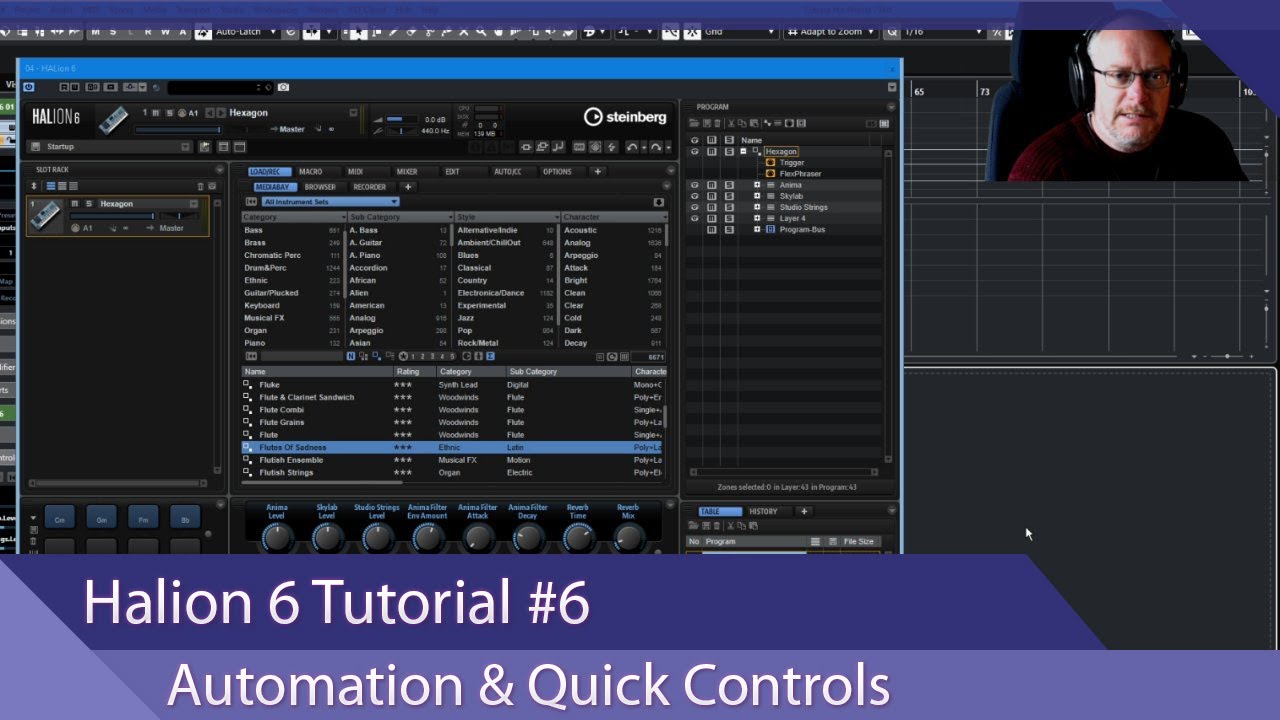Open Adapt to Zoom dropdown in Cubase toolbar
This screenshot has width=1280, height=720.
click(x=832, y=32)
